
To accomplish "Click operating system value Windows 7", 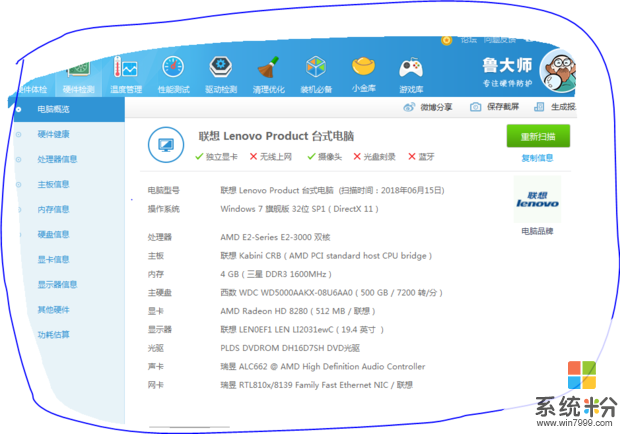I will pyautogui.click(x=299, y=209).
